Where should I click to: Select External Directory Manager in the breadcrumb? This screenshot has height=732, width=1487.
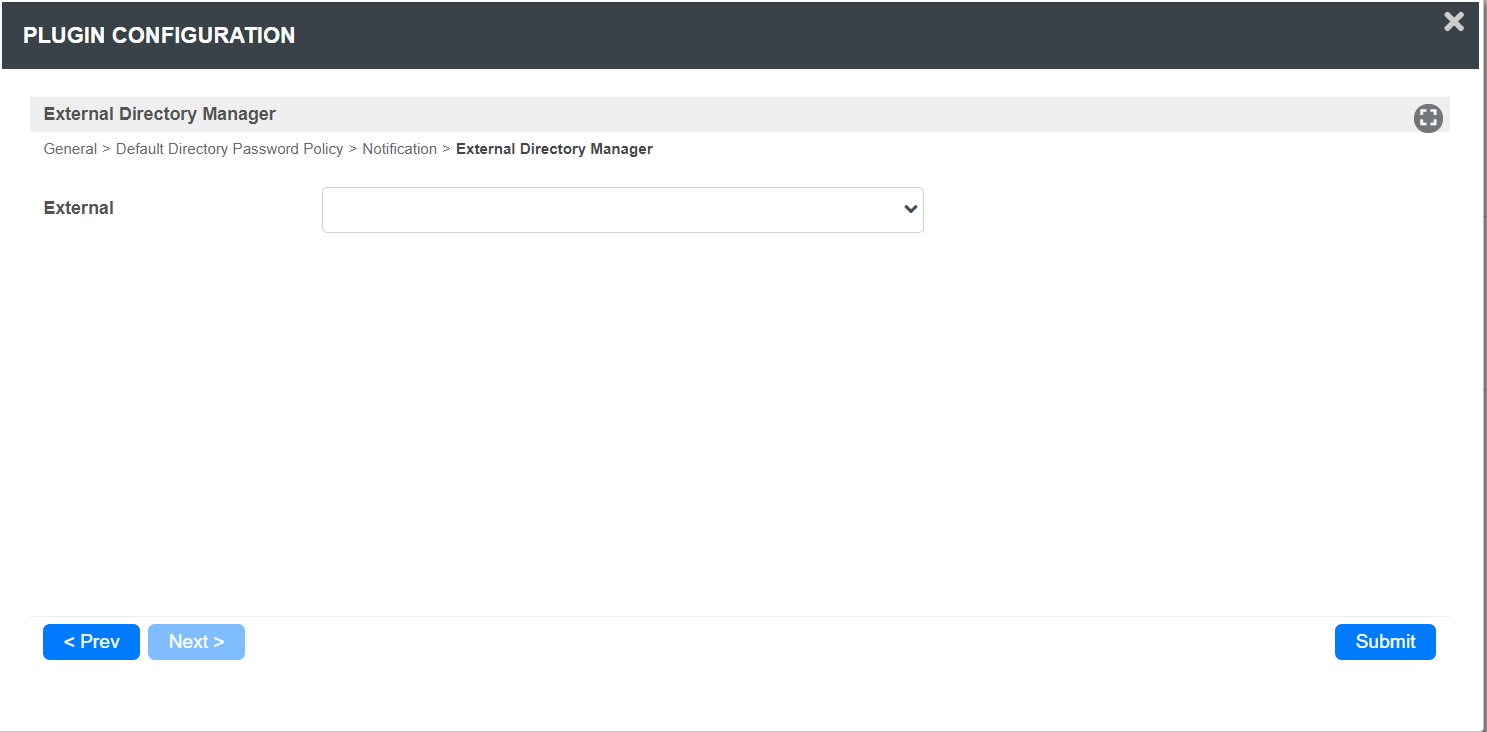[x=554, y=149]
